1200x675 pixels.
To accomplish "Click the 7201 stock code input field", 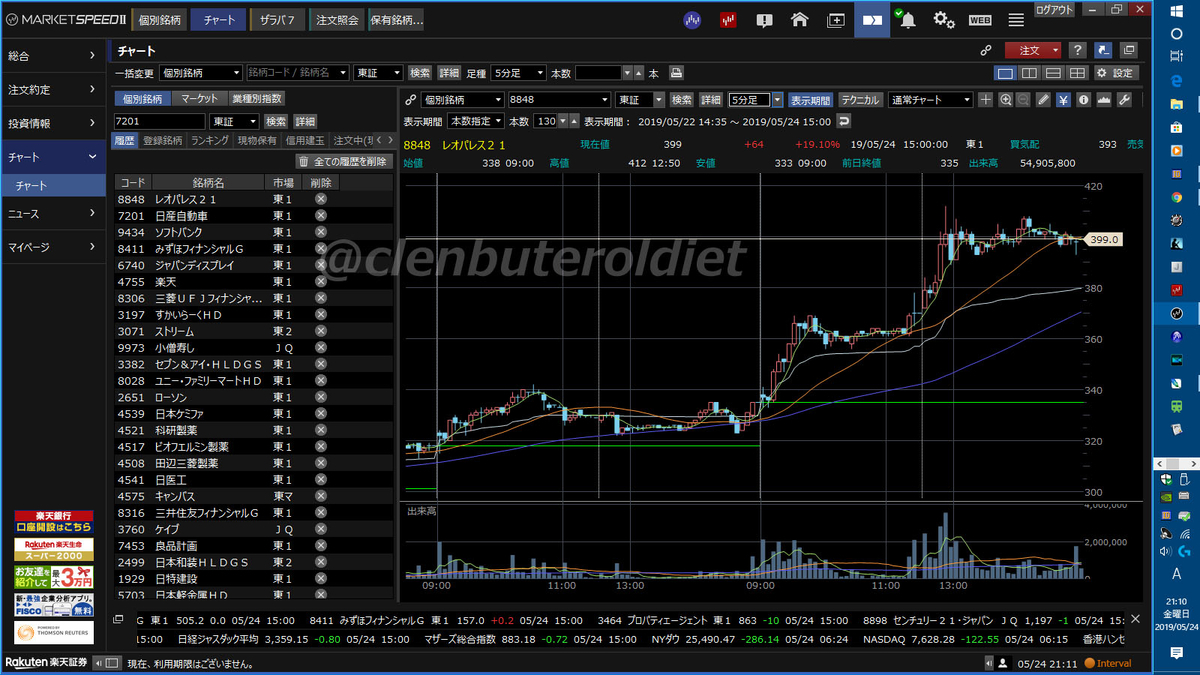I will pos(161,121).
